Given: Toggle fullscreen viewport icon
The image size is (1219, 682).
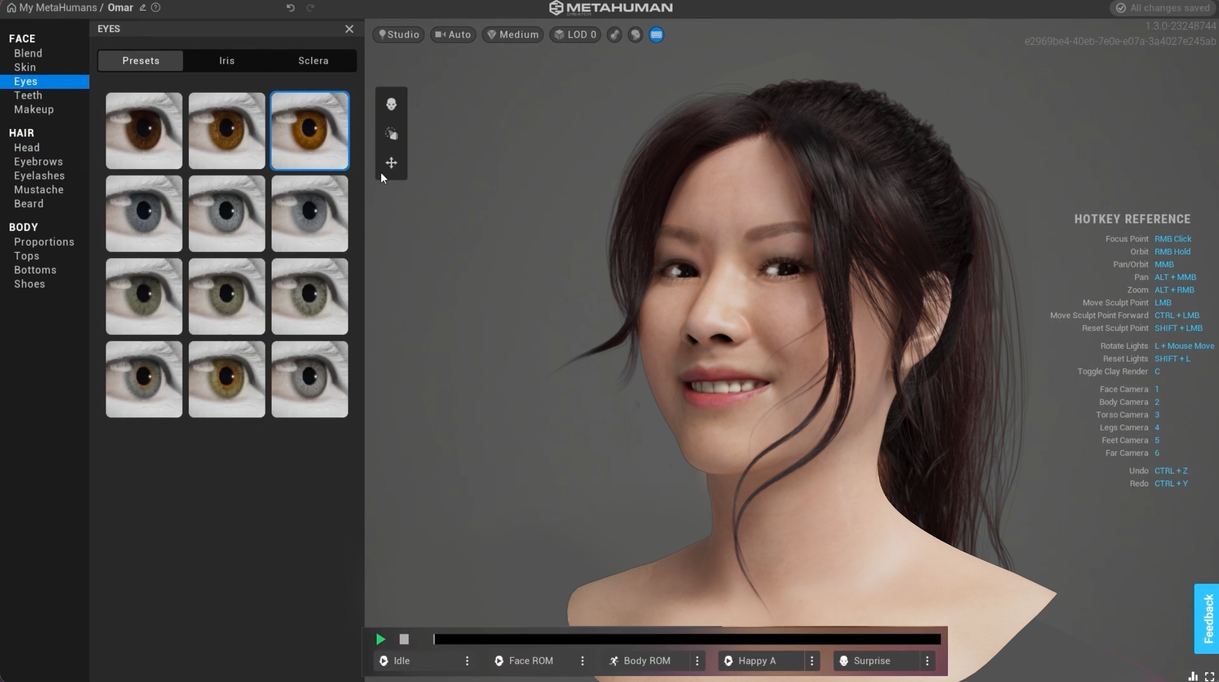Looking at the screenshot, I should point(1209,677).
